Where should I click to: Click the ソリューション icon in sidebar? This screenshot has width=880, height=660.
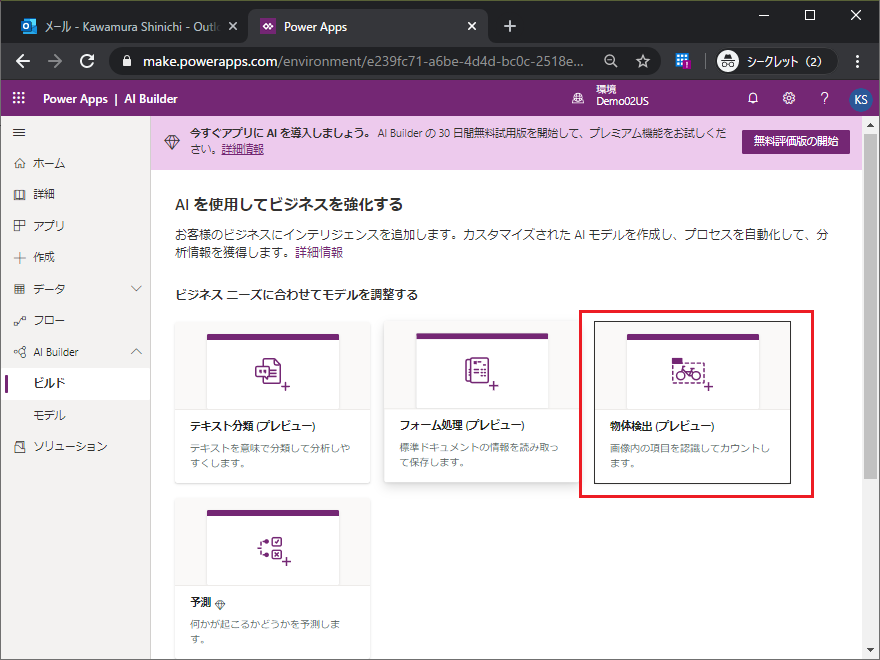(20, 447)
